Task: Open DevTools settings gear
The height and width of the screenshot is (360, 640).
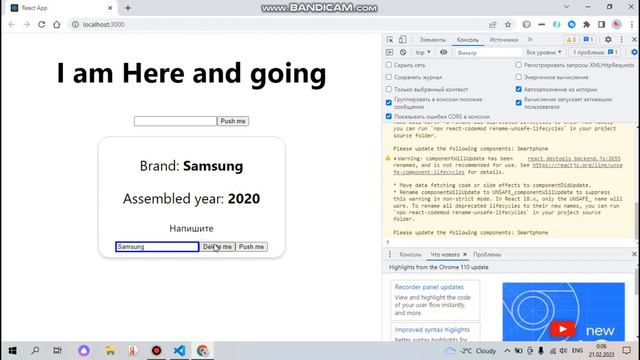Action: point(608,40)
